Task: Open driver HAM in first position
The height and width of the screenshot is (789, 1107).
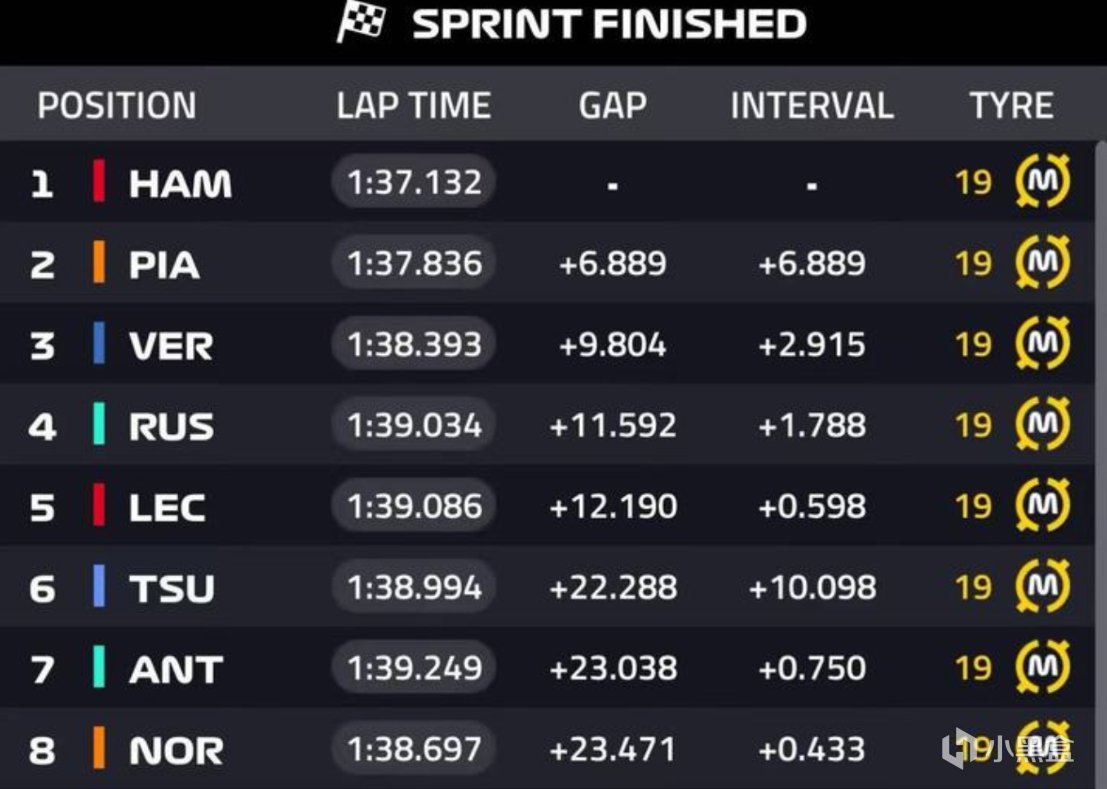Action: click(x=180, y=183)
